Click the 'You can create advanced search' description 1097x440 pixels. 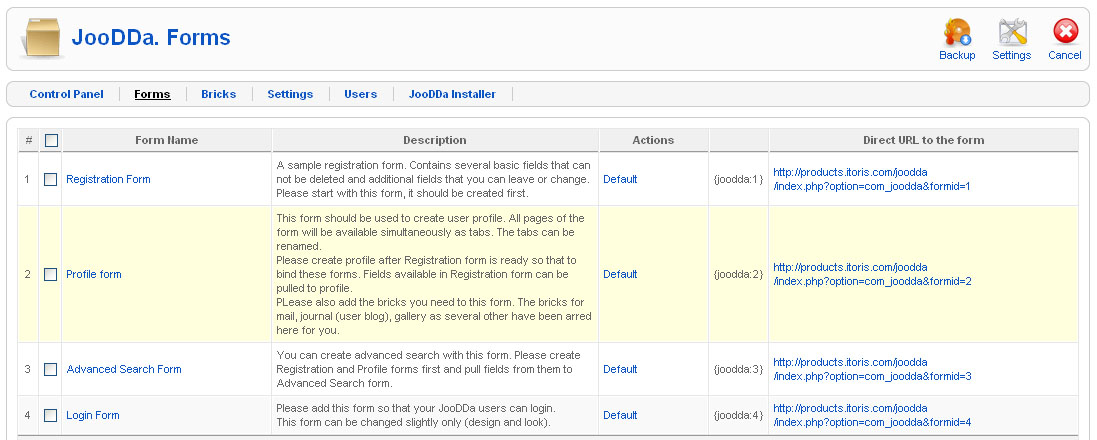[x=428, y=369]
